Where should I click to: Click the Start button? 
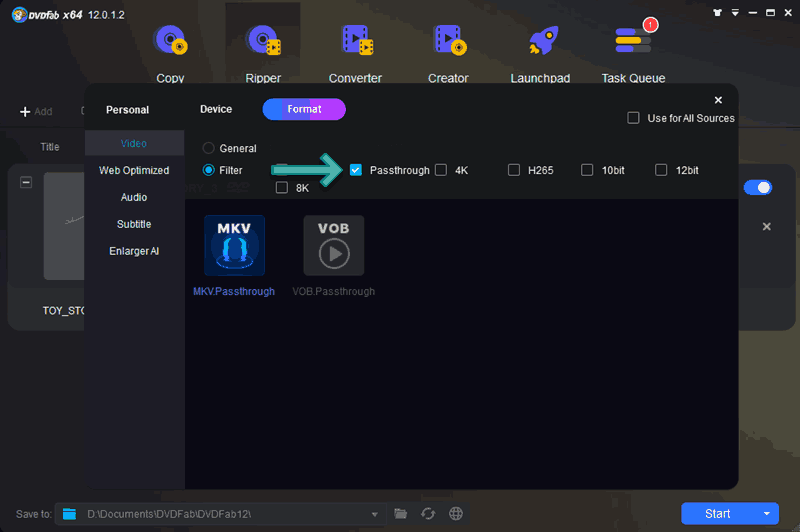(x=717, y=514)
